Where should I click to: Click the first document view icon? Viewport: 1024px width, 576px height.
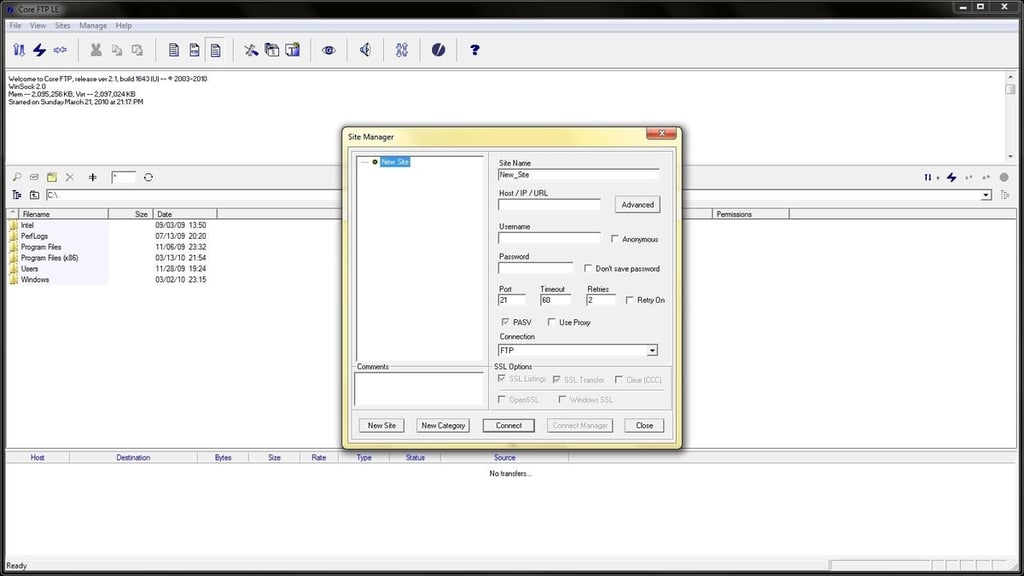(x=174, y=50)
